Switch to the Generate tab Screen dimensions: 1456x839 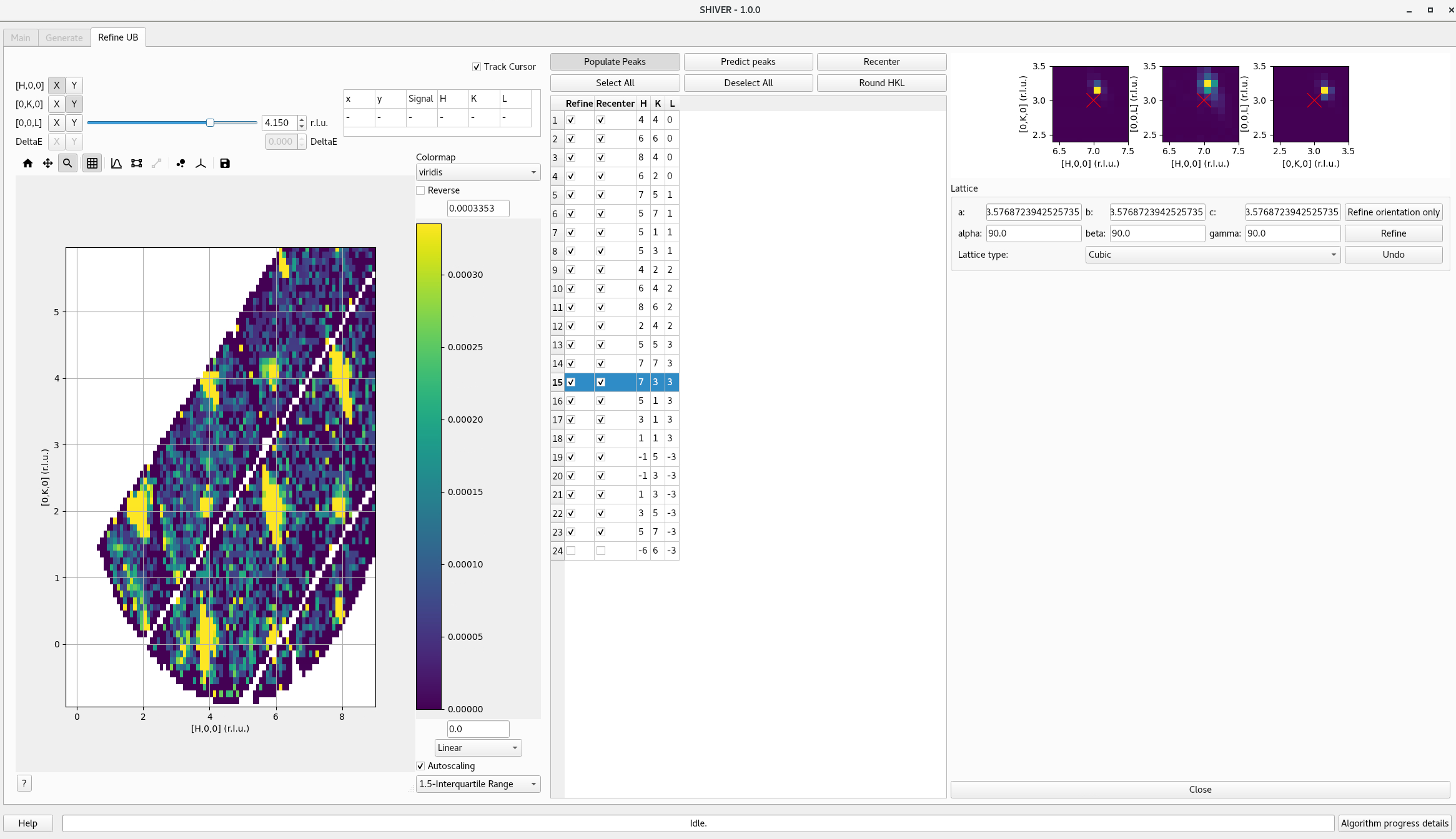pos(64,37)
